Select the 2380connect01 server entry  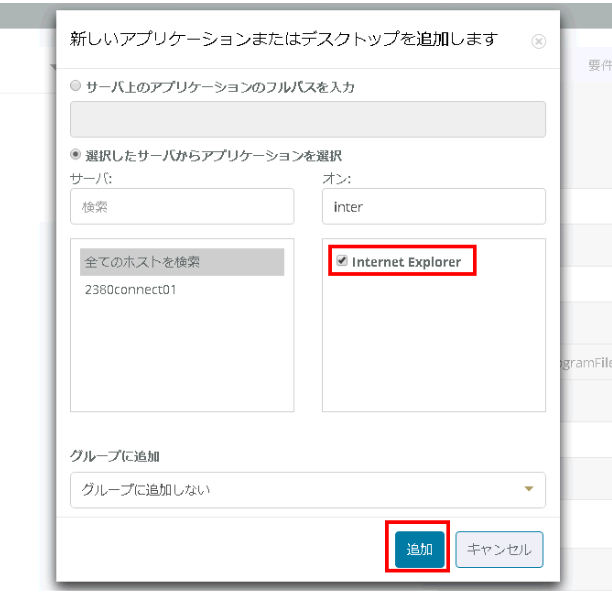tap(131, 289)
